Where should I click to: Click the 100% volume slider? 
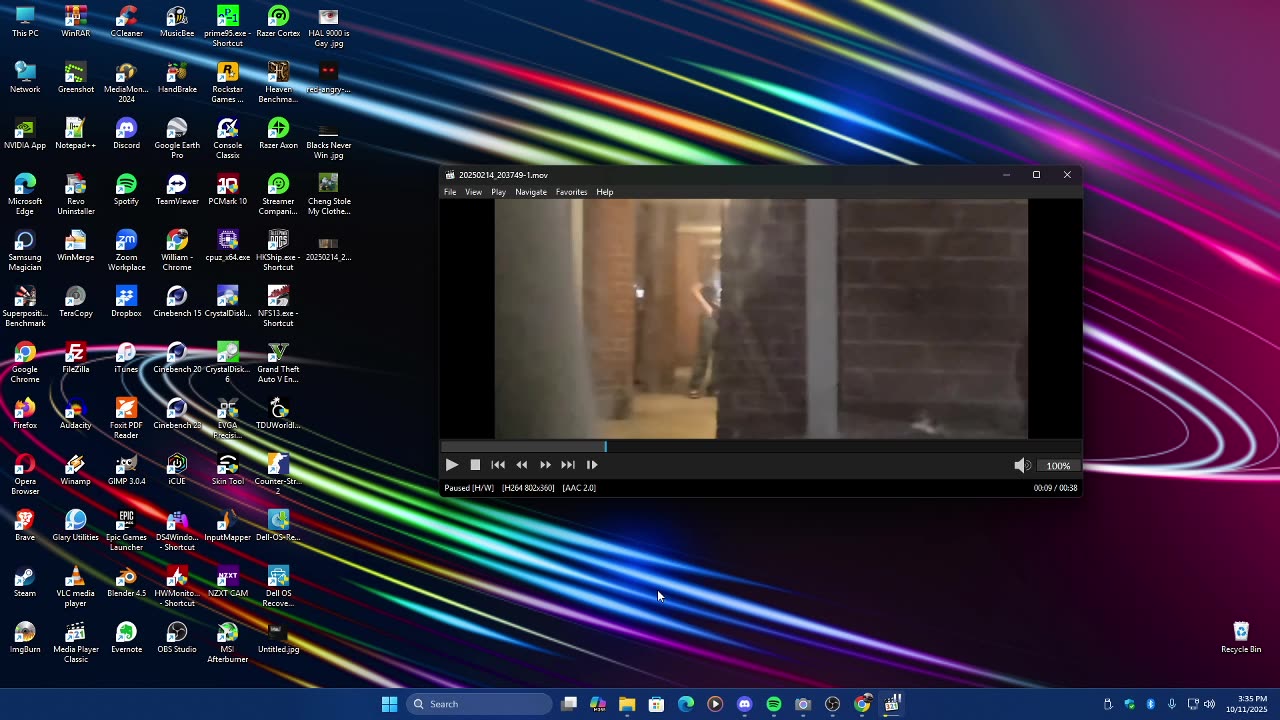[x=1058, y=466]
